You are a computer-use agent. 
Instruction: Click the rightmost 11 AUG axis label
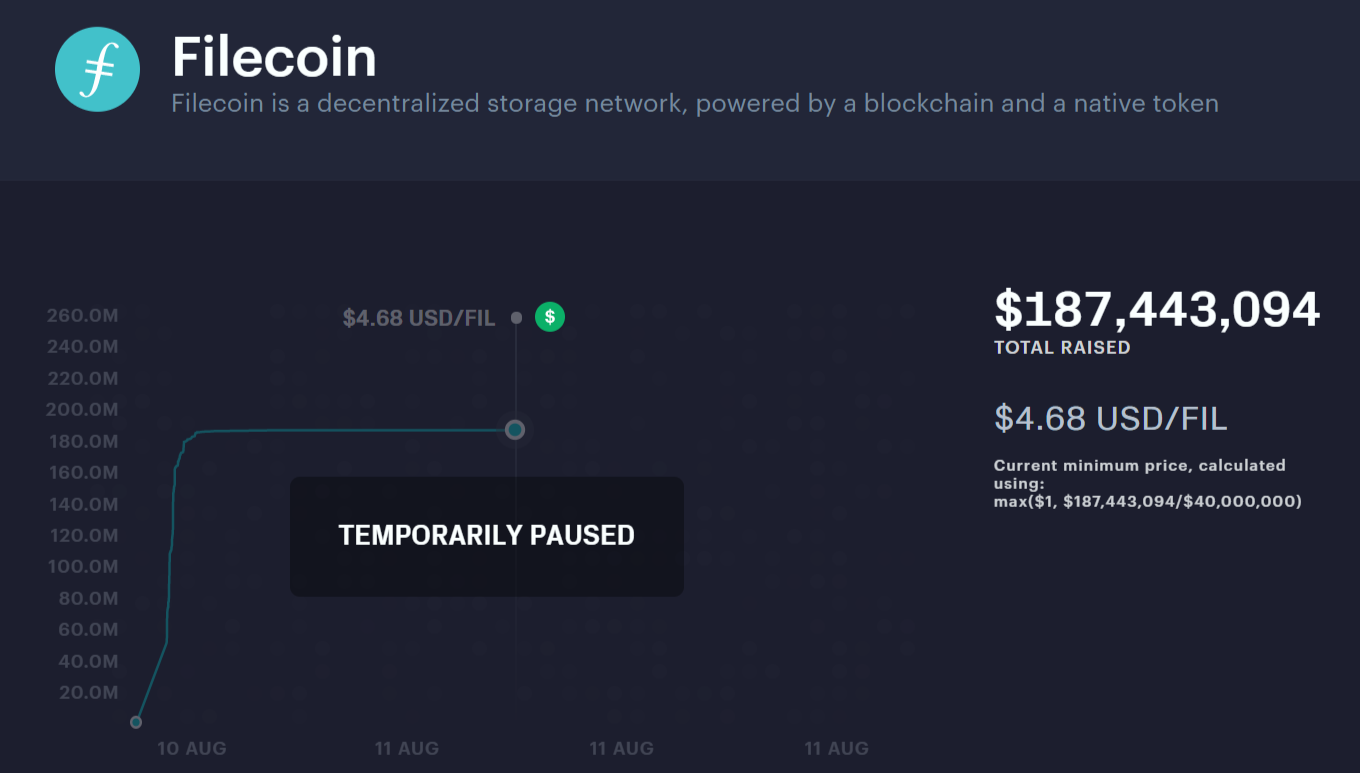tap(836, 747)
